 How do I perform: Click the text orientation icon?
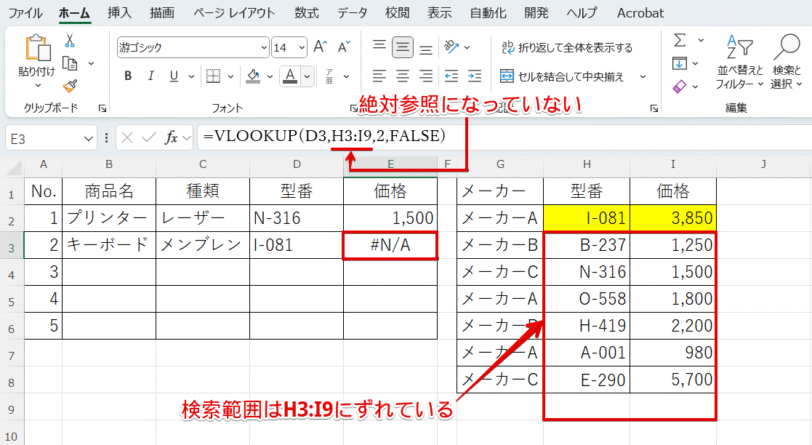point(452,47)
